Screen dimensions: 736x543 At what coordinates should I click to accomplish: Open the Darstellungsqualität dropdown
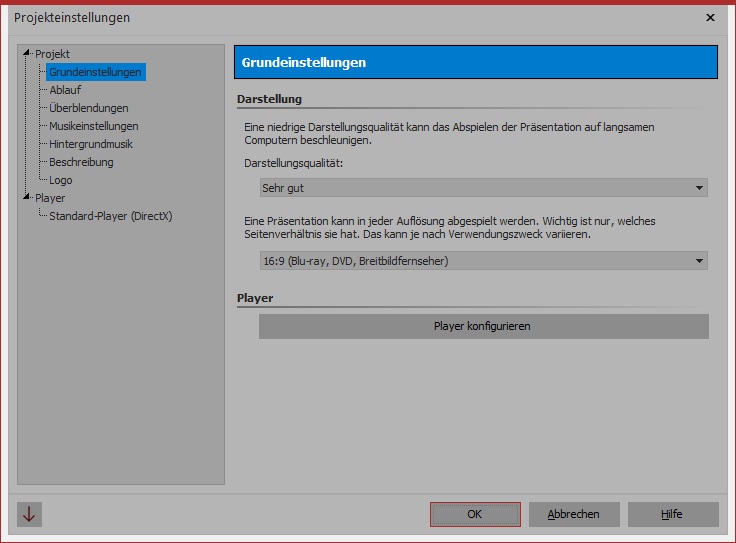[482, 188]
